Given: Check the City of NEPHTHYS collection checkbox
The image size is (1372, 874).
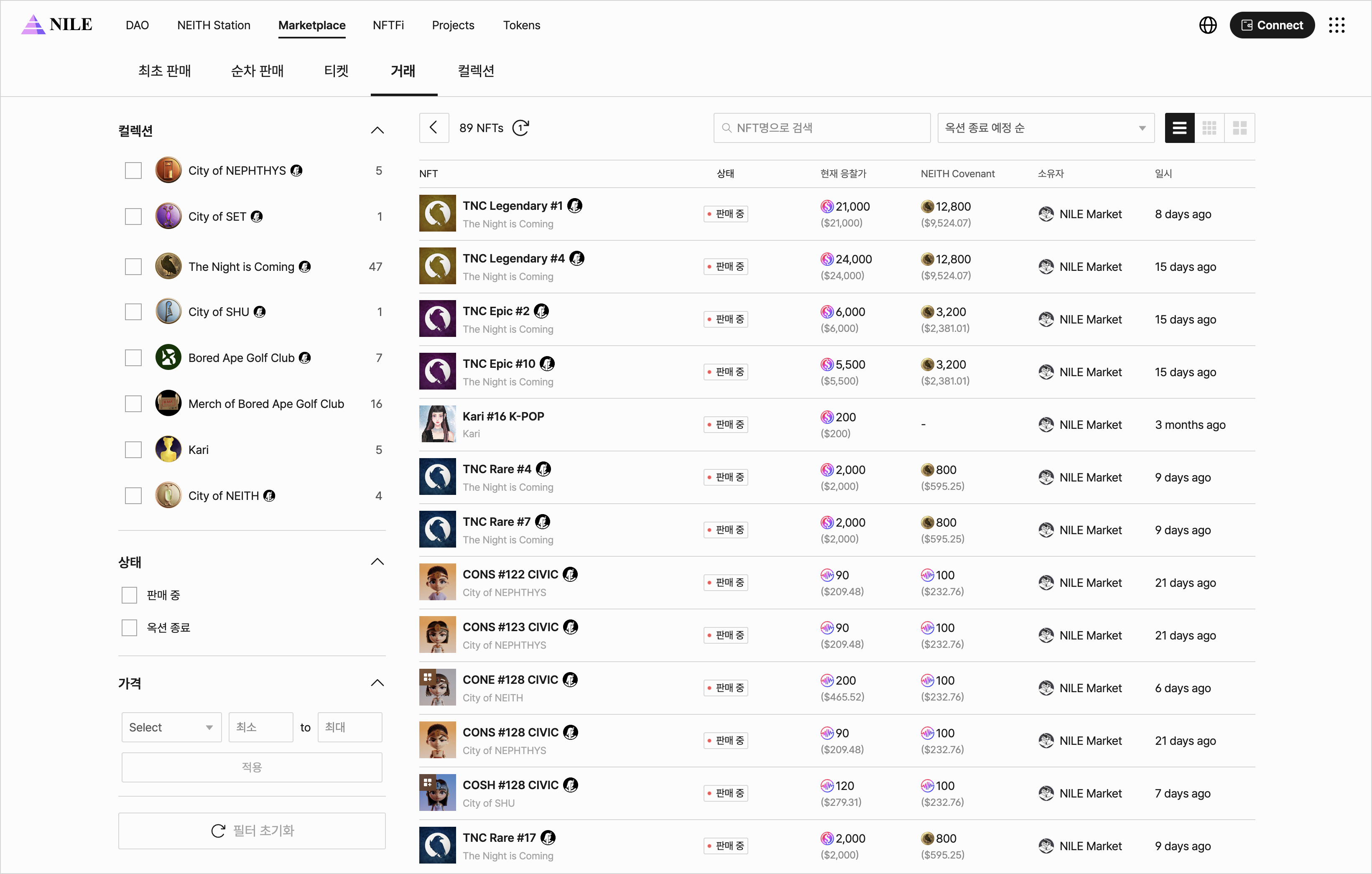Looking at the screenshot, I should (x=133, y=171).
